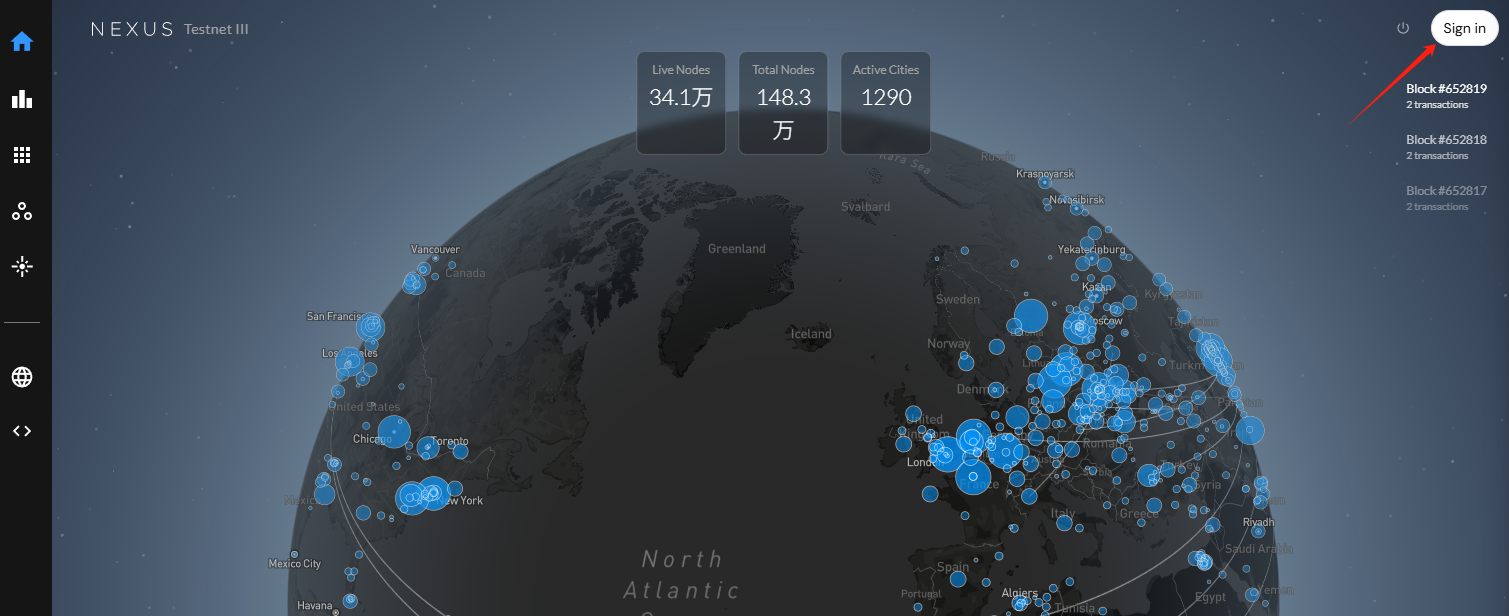Image resolution: width=1509 pixels, height=616 pixels.
Task: Click the Testnet III network label
Action: tap(216, 30)
